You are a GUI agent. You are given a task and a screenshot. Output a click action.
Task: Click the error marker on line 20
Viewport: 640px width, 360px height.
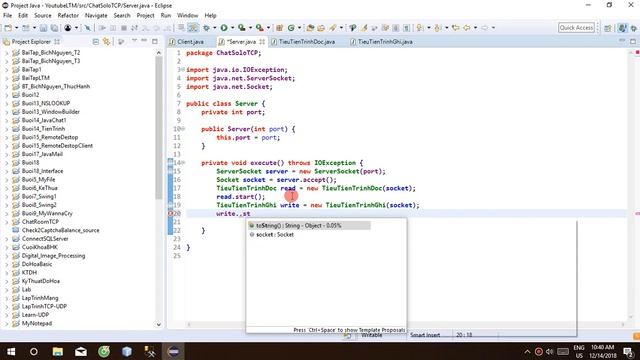tap(170, 213)
